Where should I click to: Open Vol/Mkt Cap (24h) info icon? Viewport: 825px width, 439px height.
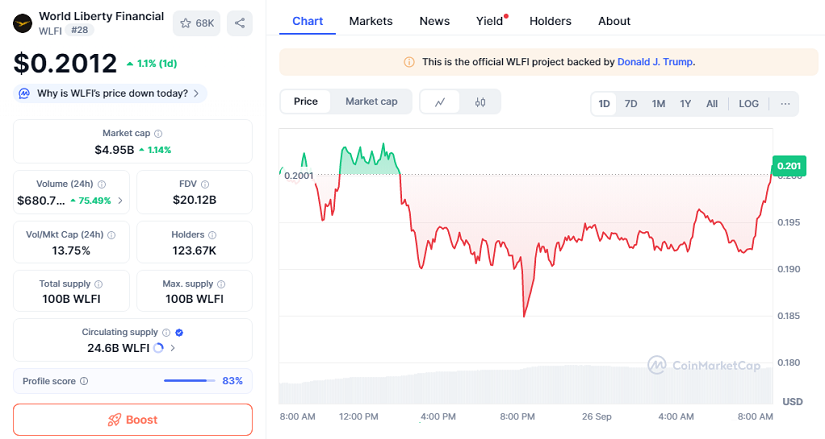(112, 235)
